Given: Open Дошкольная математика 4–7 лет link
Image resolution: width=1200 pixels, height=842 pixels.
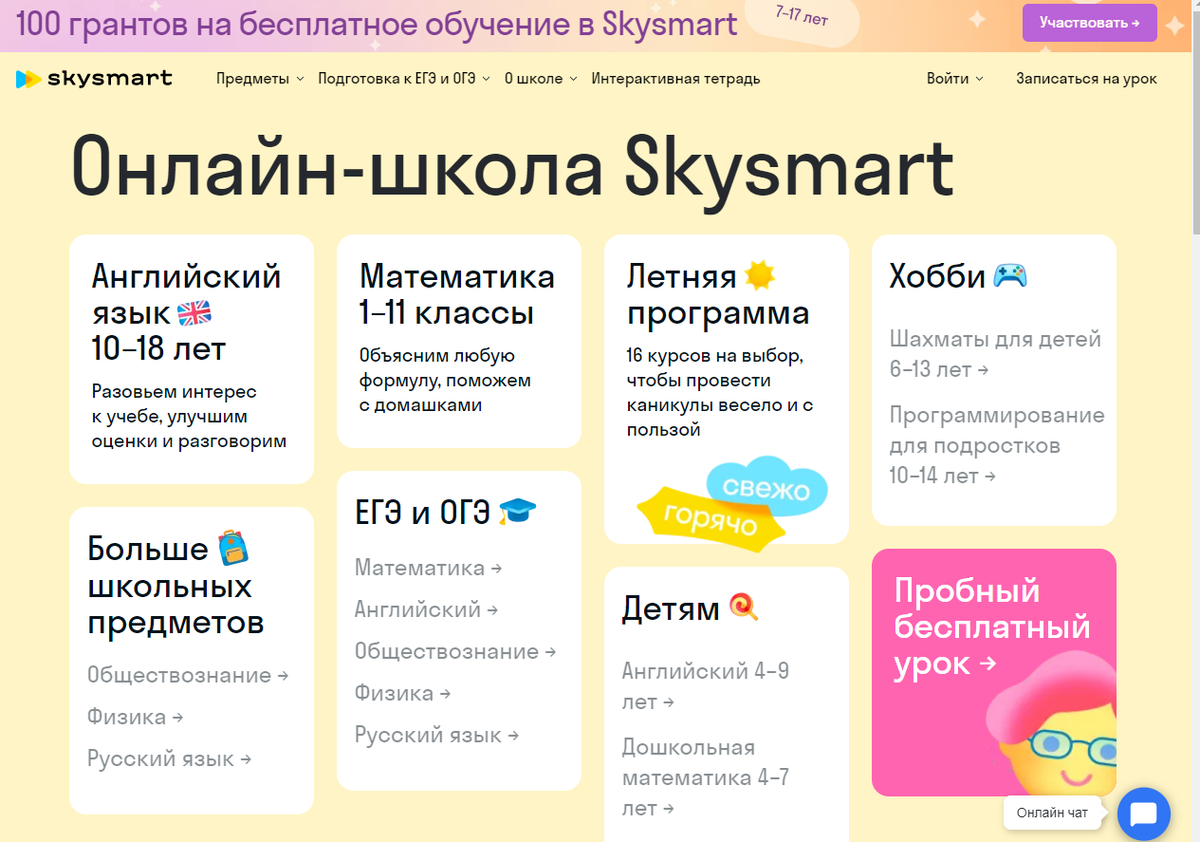Looking at the screenshot, I should click(705, 778).
